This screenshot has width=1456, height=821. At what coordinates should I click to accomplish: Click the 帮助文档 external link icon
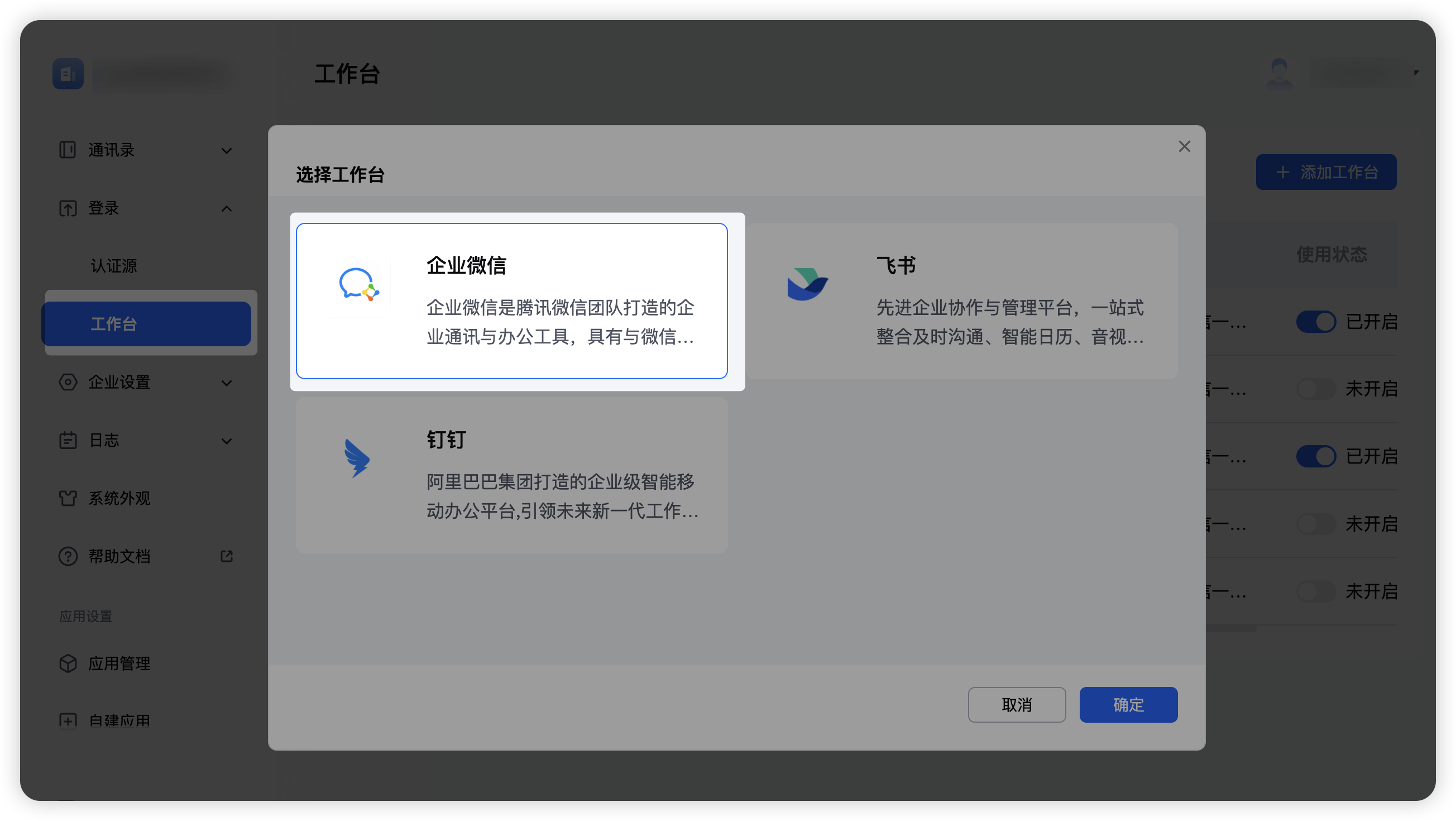coord(227,556)
